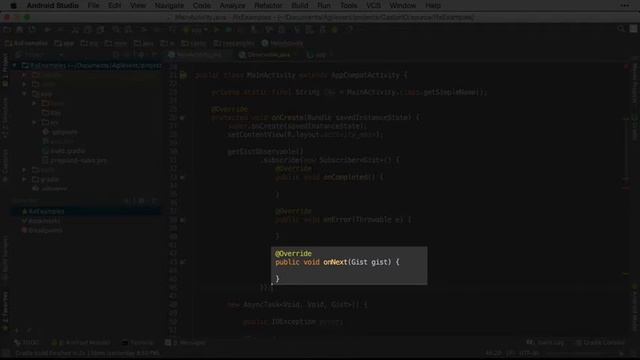Open the Build menu

(300, 6)
